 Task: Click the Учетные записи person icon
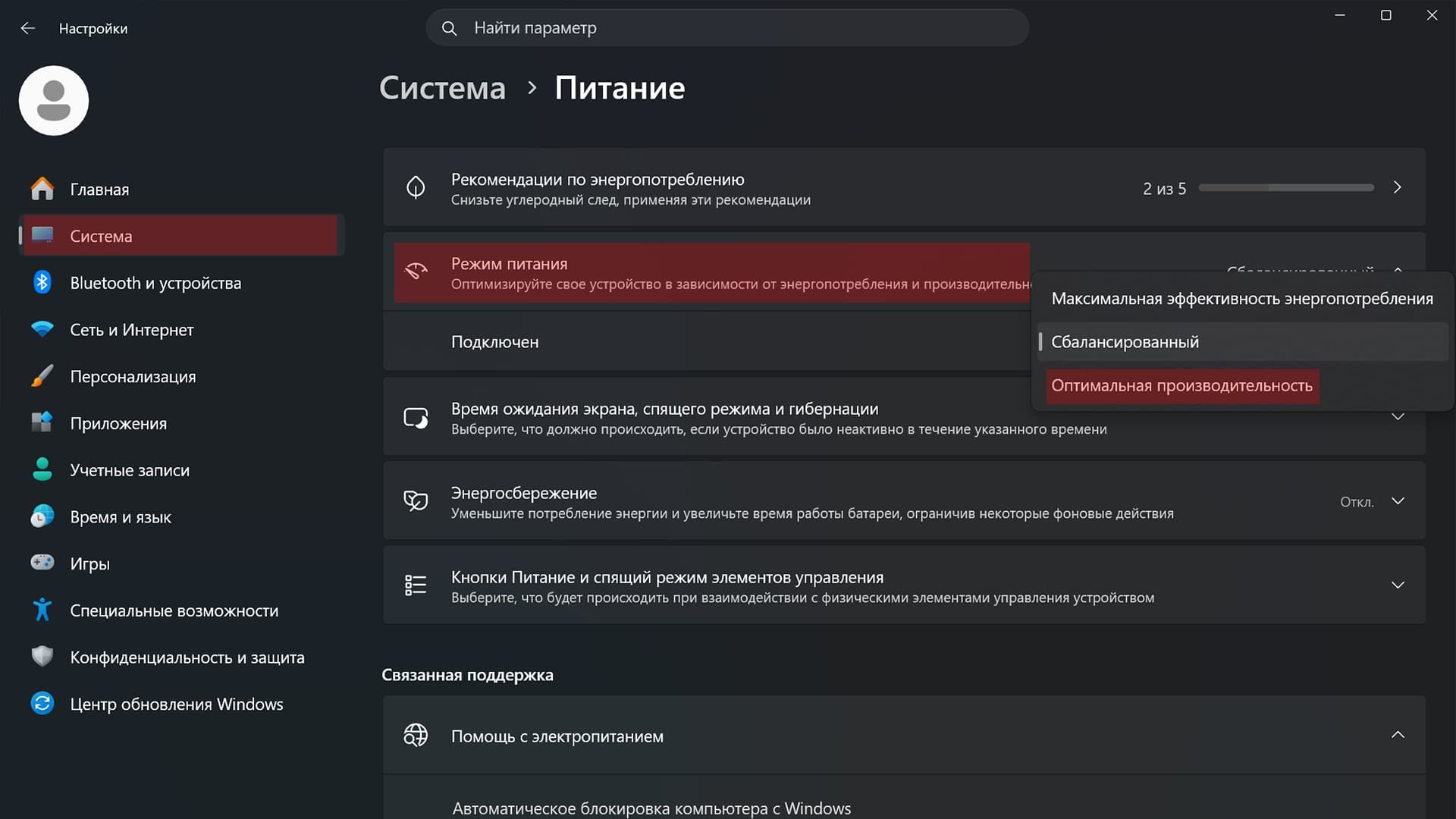(x=42, y=469)
